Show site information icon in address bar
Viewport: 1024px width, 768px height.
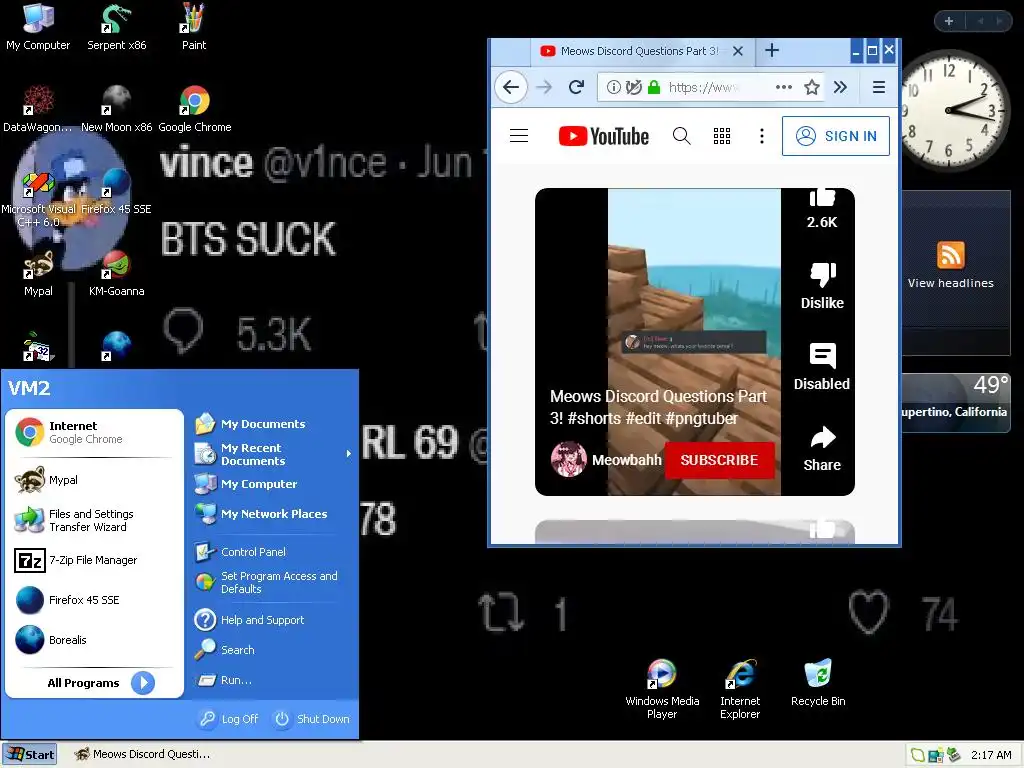(x=613, y=87)
